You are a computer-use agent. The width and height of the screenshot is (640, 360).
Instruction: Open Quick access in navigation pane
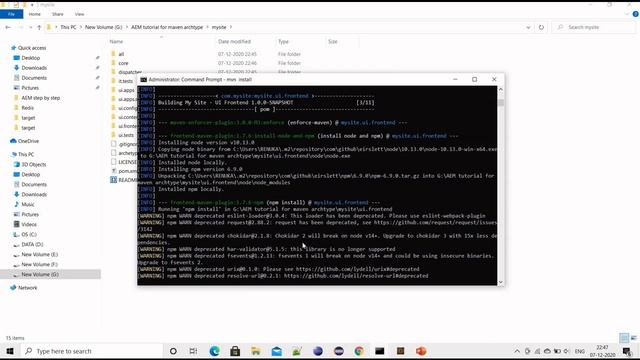[32, 48]
